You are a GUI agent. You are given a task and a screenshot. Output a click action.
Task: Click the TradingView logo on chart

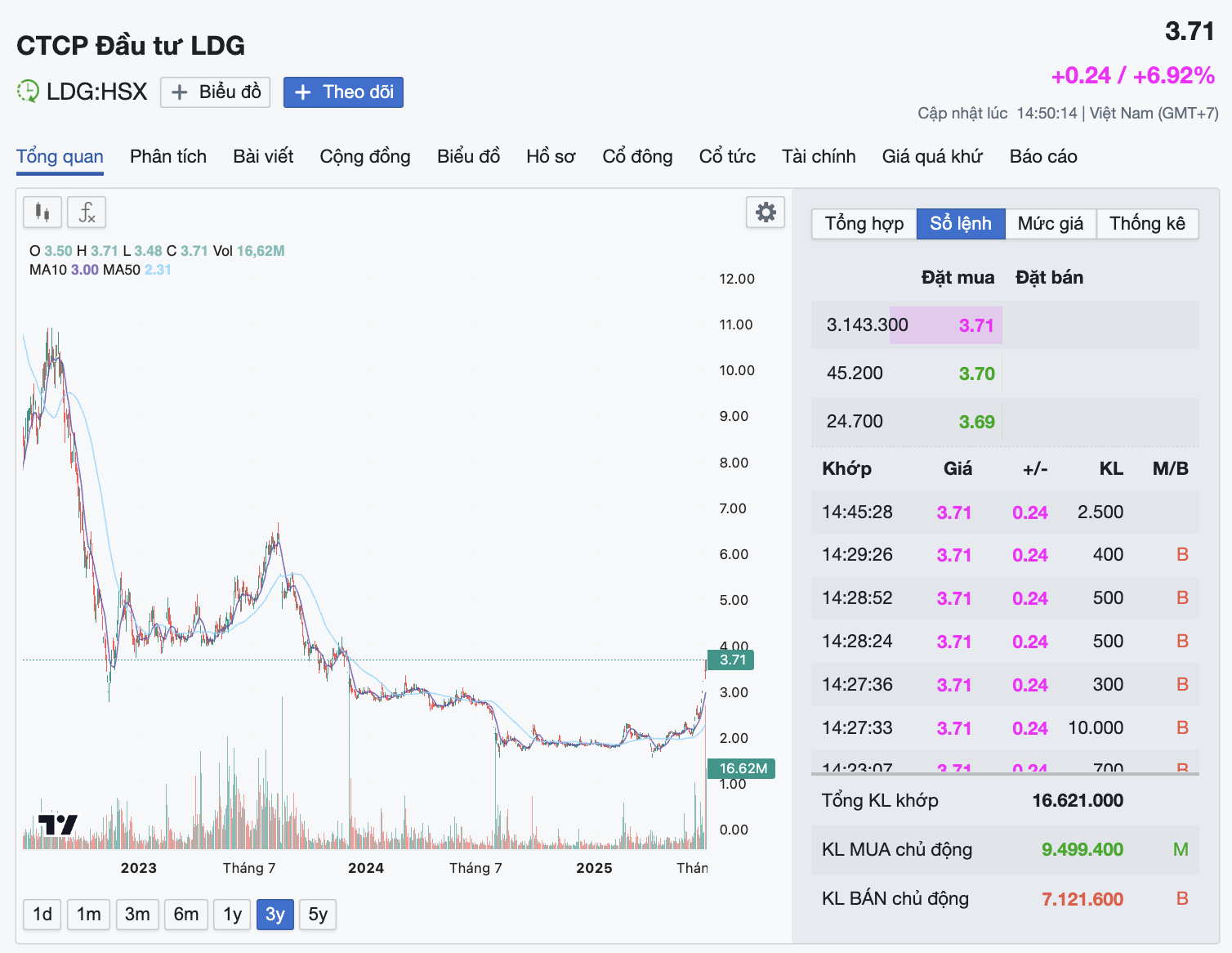(58, 825)
